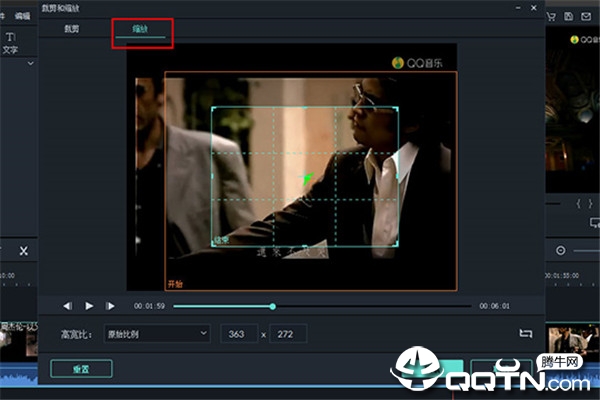Click the 开始 start-frame label
The image size is (600, 400).
175,284
